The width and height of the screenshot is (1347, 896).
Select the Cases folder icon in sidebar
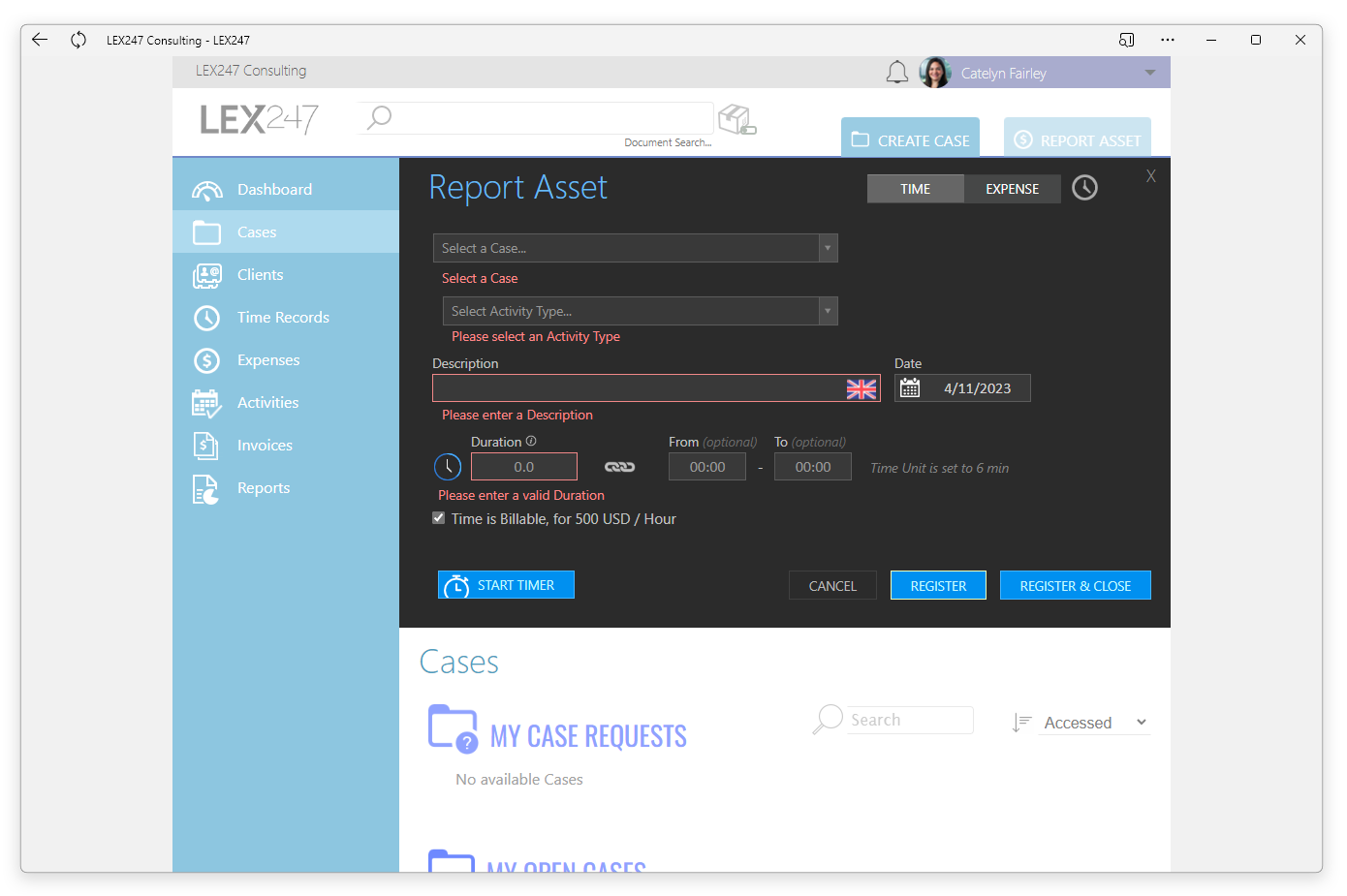[x=206, y=232]
